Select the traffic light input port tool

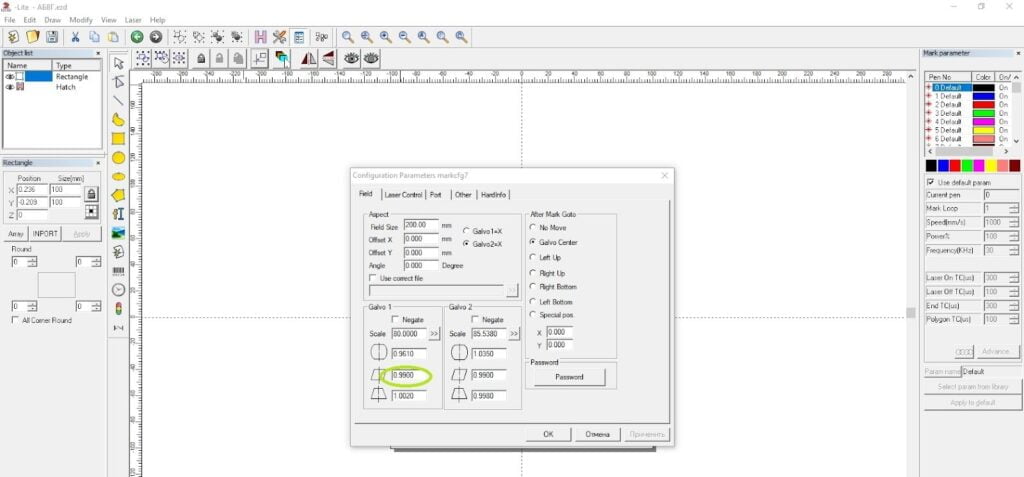[x=118, y=308]
